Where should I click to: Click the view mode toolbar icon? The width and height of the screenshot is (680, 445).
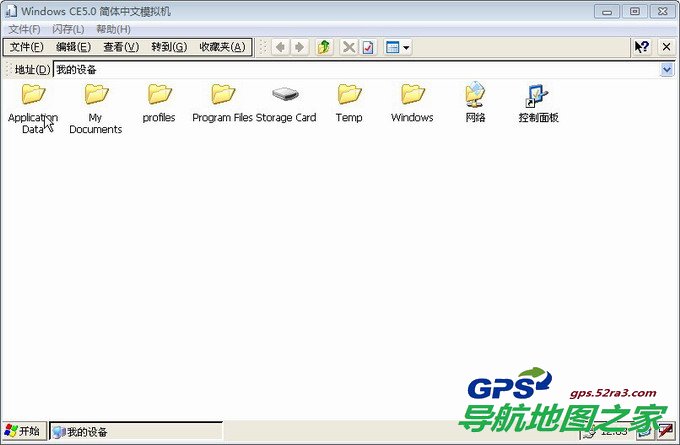click(392, 47)
